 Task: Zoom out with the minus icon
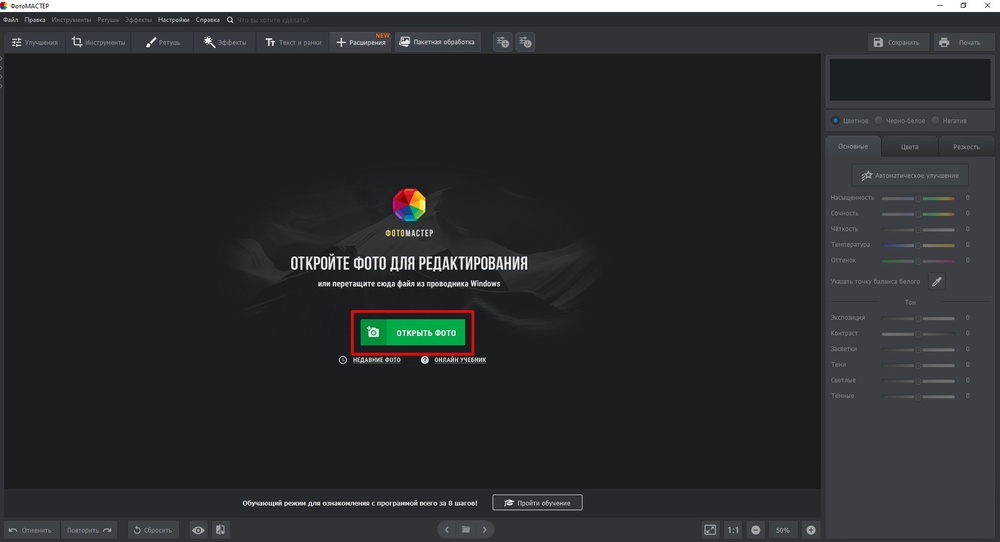pos(756,530)
